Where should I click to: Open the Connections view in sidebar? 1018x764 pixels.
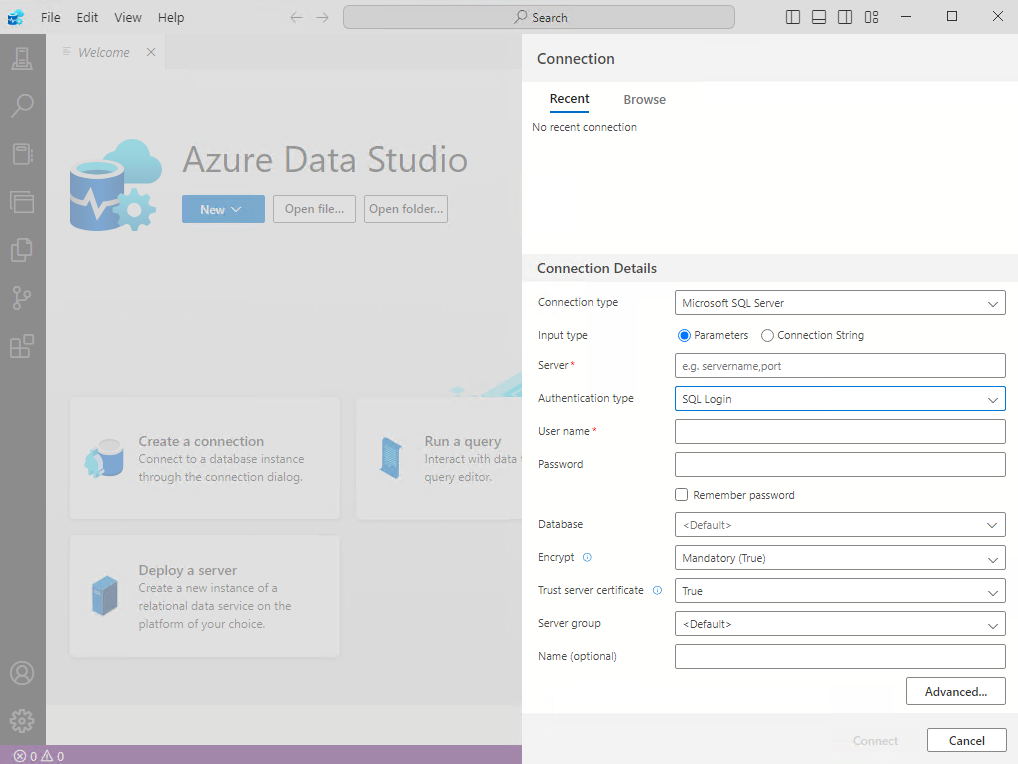click(x=22, y=59)
